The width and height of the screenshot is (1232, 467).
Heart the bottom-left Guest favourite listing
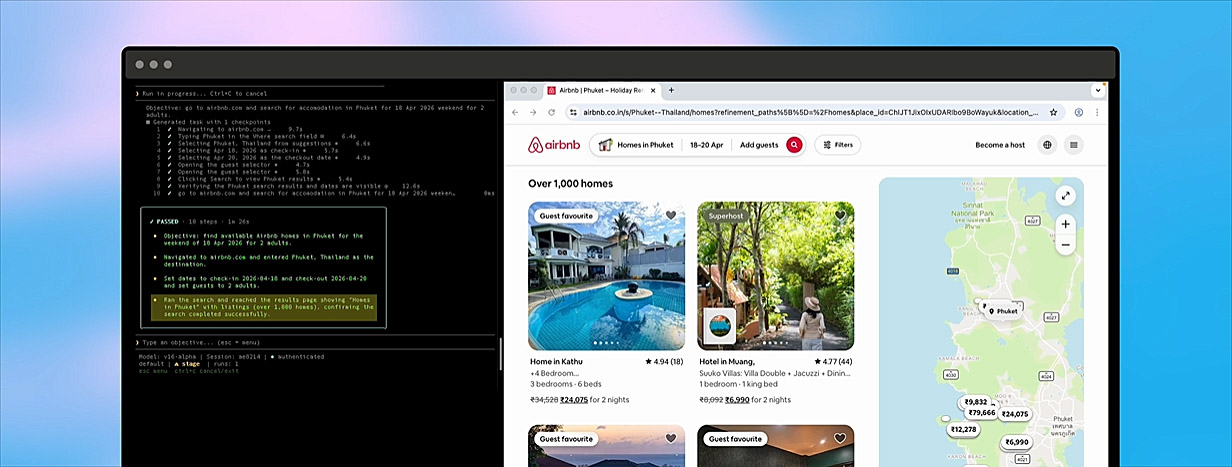[671, 438]
